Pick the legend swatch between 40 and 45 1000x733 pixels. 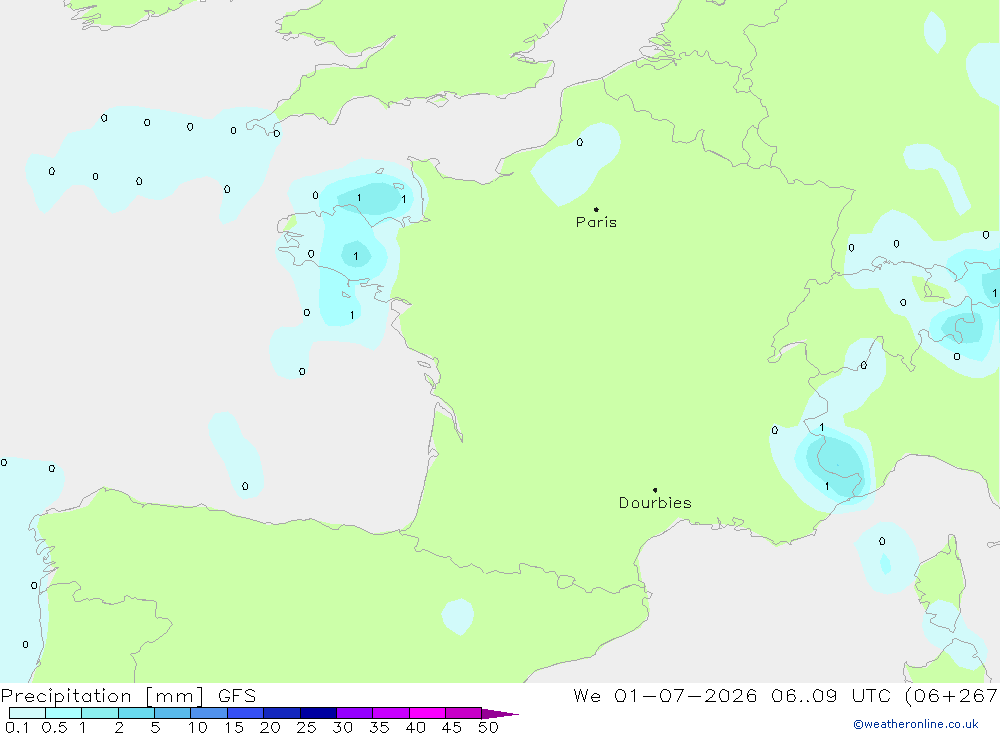pos(427,713)
